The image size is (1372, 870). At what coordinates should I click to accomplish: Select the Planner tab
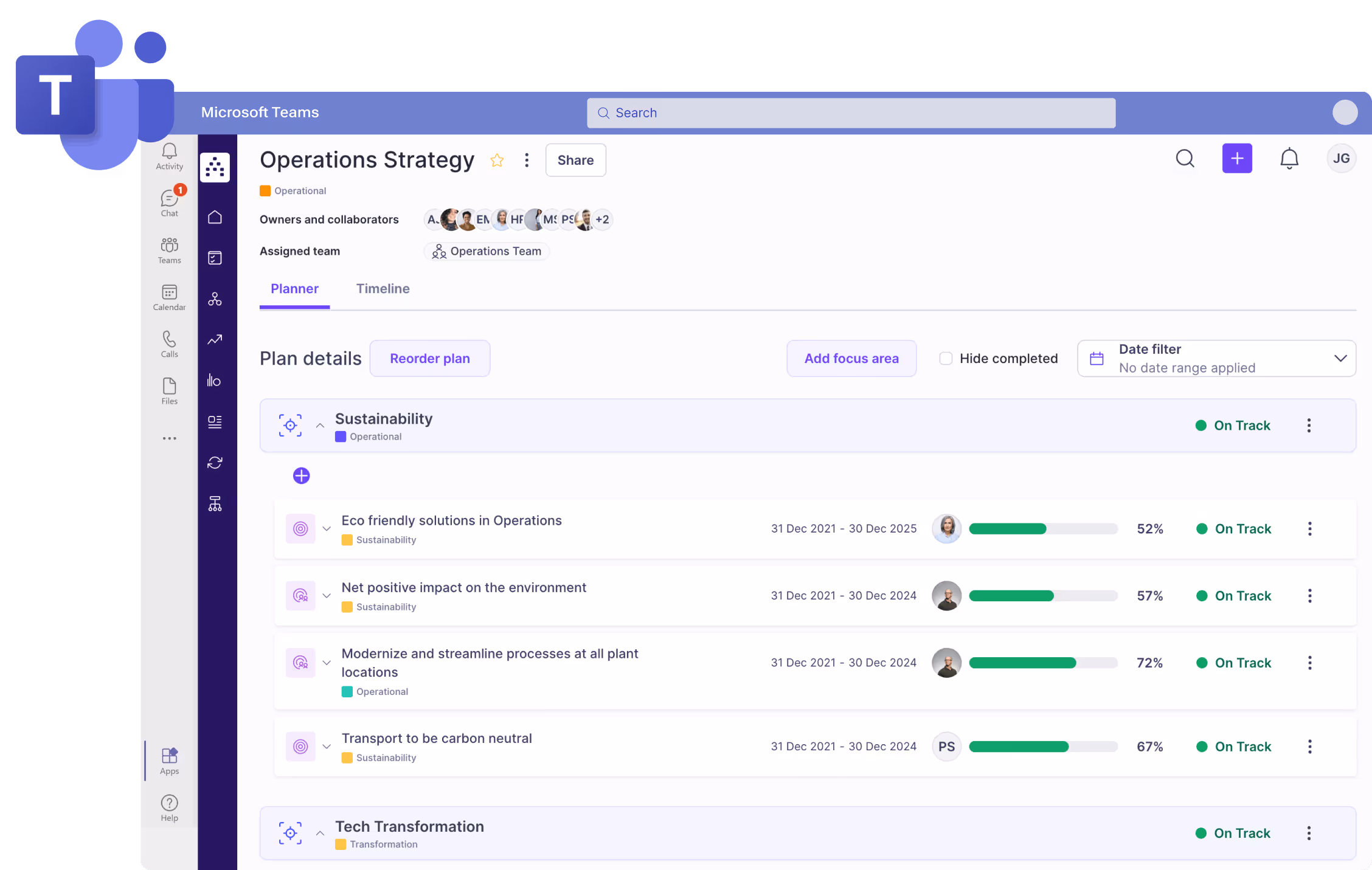(294, 289)
